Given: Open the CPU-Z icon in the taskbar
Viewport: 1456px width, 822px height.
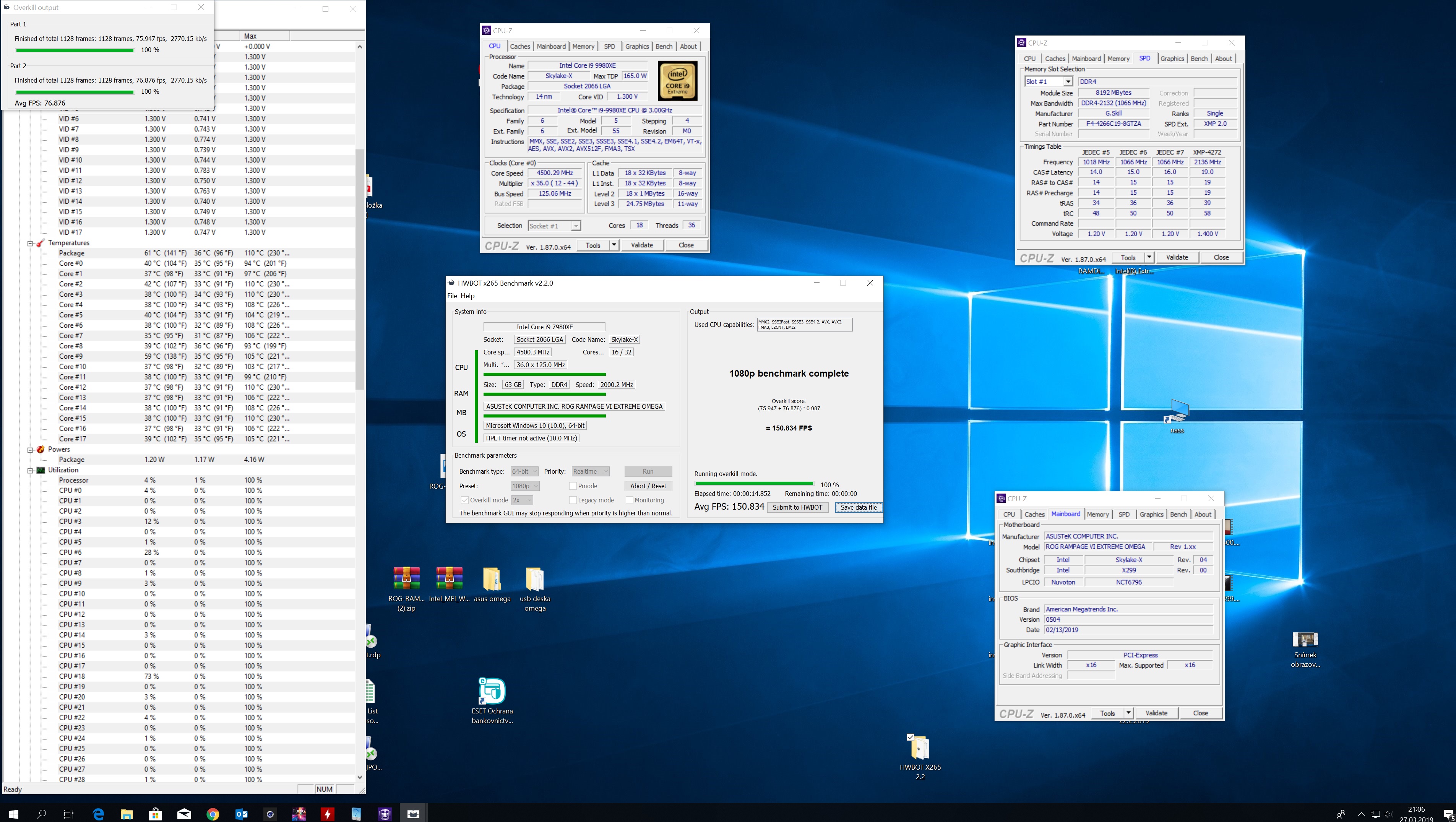Looking at the screenshot, I should tap(384, 814).
